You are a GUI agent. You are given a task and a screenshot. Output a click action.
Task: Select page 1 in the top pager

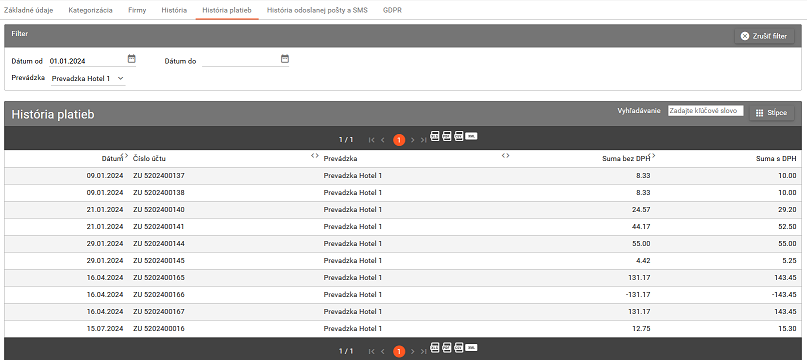pos(398,140)
